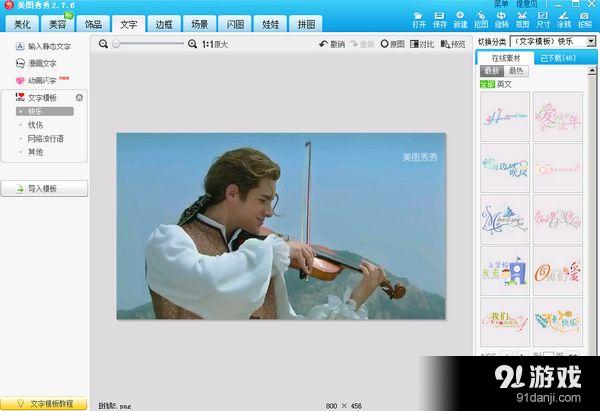
Task: Click the zoom-in magnifier icon
Action: (192, 44)
